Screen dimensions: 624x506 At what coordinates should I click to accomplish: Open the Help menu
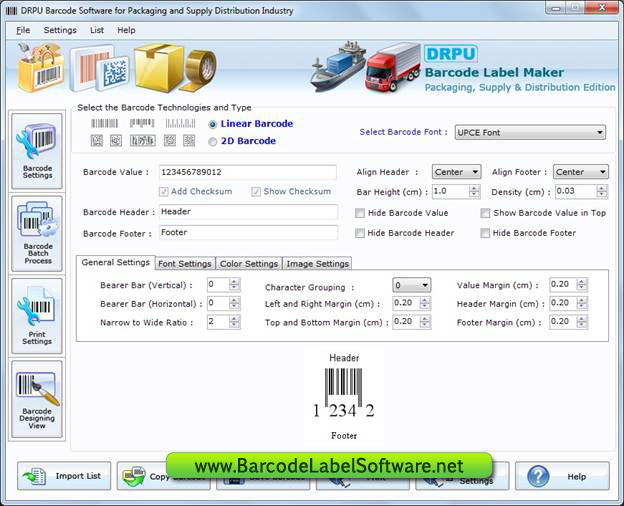coord(126,30)
